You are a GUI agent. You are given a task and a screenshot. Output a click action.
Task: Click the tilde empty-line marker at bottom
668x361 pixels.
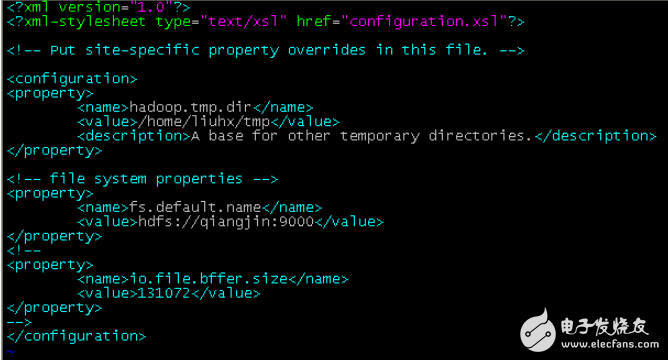point(11,352)
